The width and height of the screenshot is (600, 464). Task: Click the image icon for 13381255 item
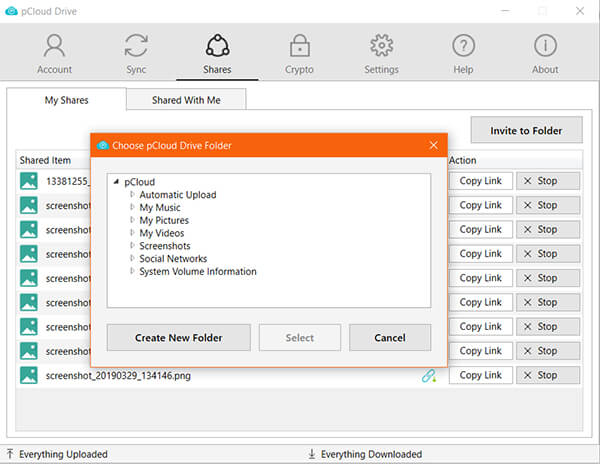tap(29, 181)
